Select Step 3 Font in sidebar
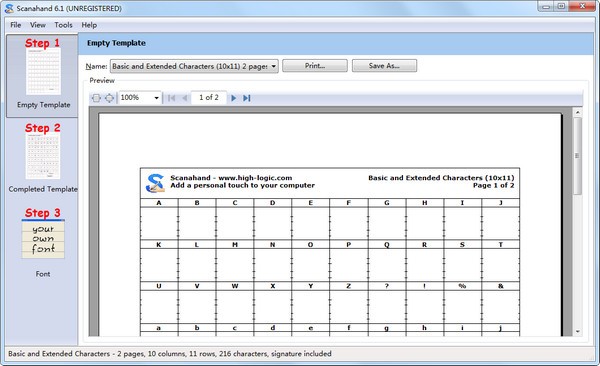The image size is (600, 366). tap(43, 242)
